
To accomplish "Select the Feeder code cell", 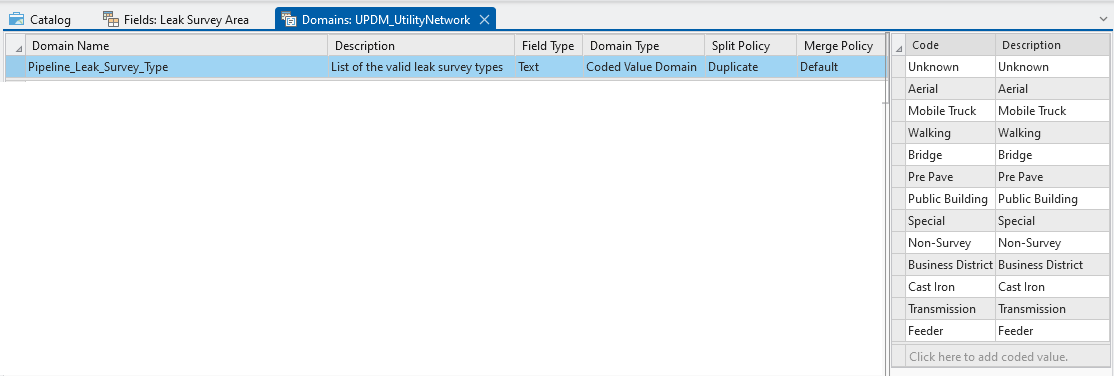I will [x=951, y=331].
